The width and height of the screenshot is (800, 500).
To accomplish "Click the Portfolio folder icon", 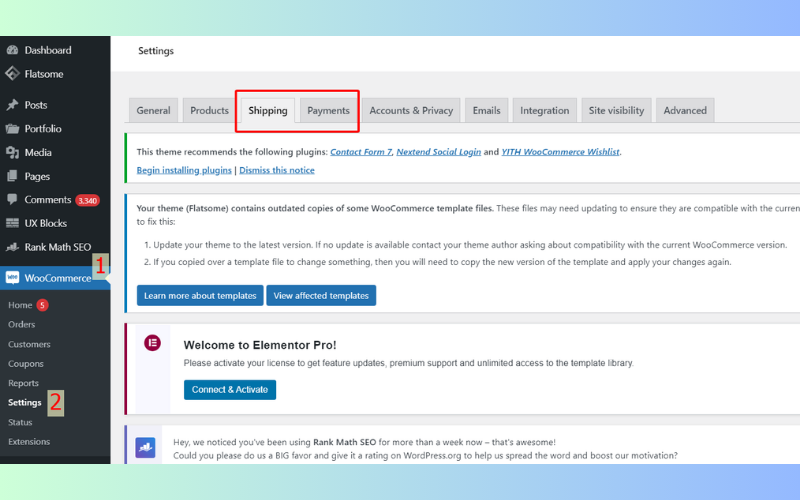I will point(12,129).
